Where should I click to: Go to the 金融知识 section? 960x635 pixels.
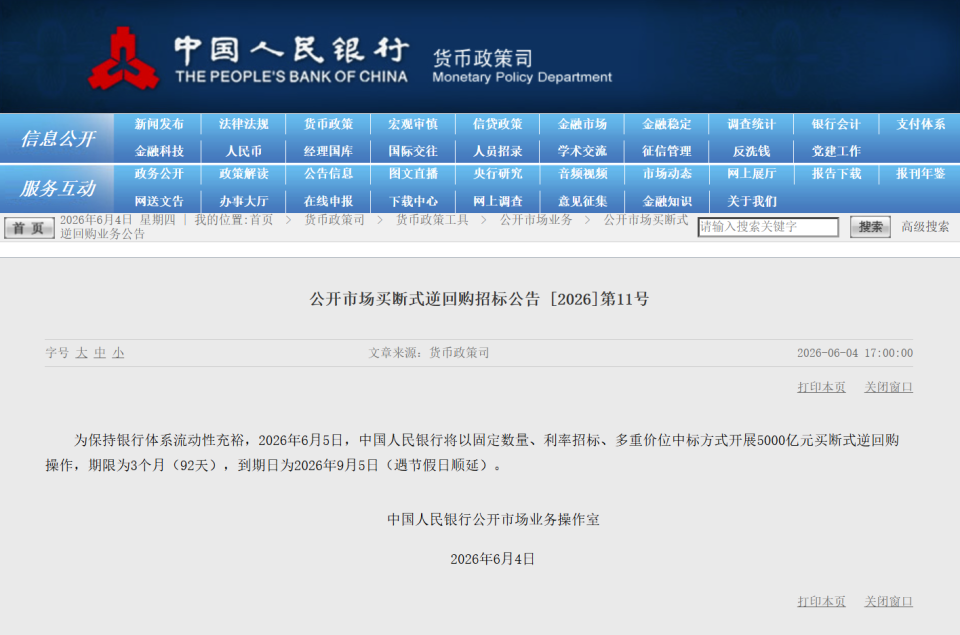coord(667,201)
